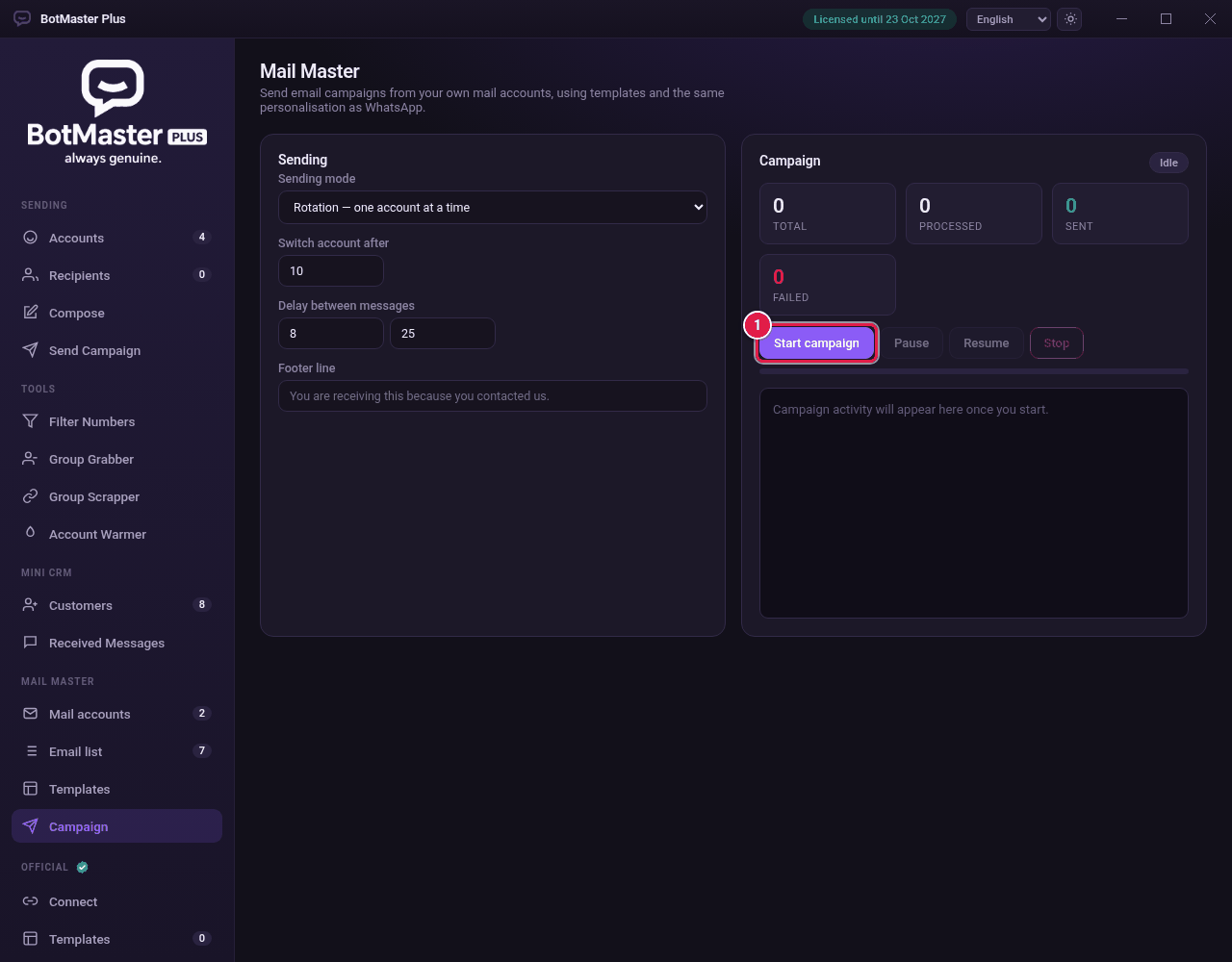This screenshot has width=1232, height=962.
Task: Click the Group Grabber icon
Action: (x=31, y=459)
